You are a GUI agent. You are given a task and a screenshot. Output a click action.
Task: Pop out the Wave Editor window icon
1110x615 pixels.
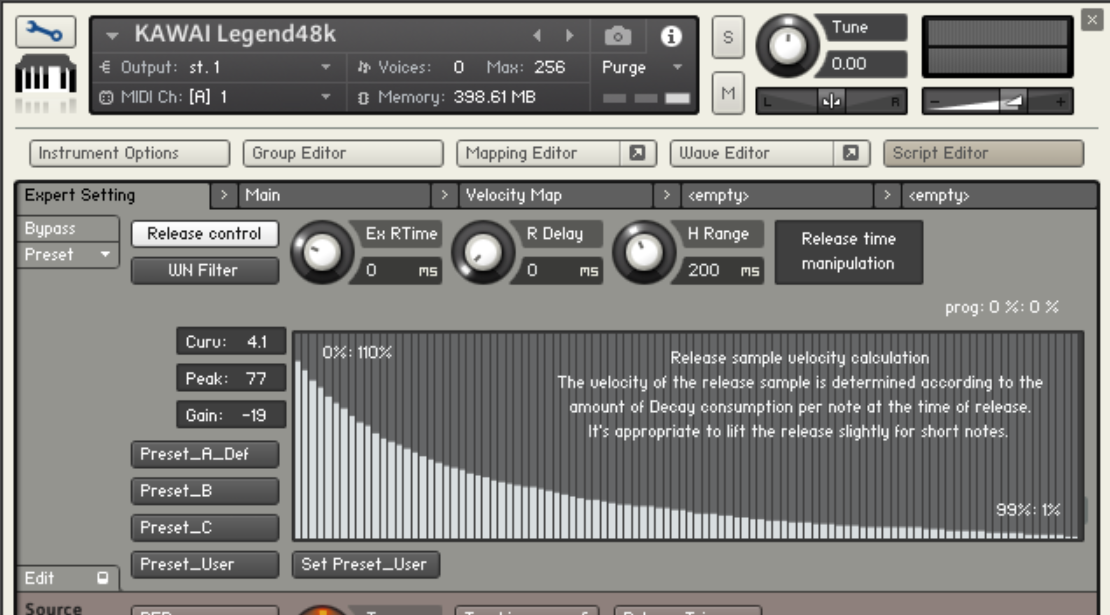pyautogui.click(x=850, y=153)
